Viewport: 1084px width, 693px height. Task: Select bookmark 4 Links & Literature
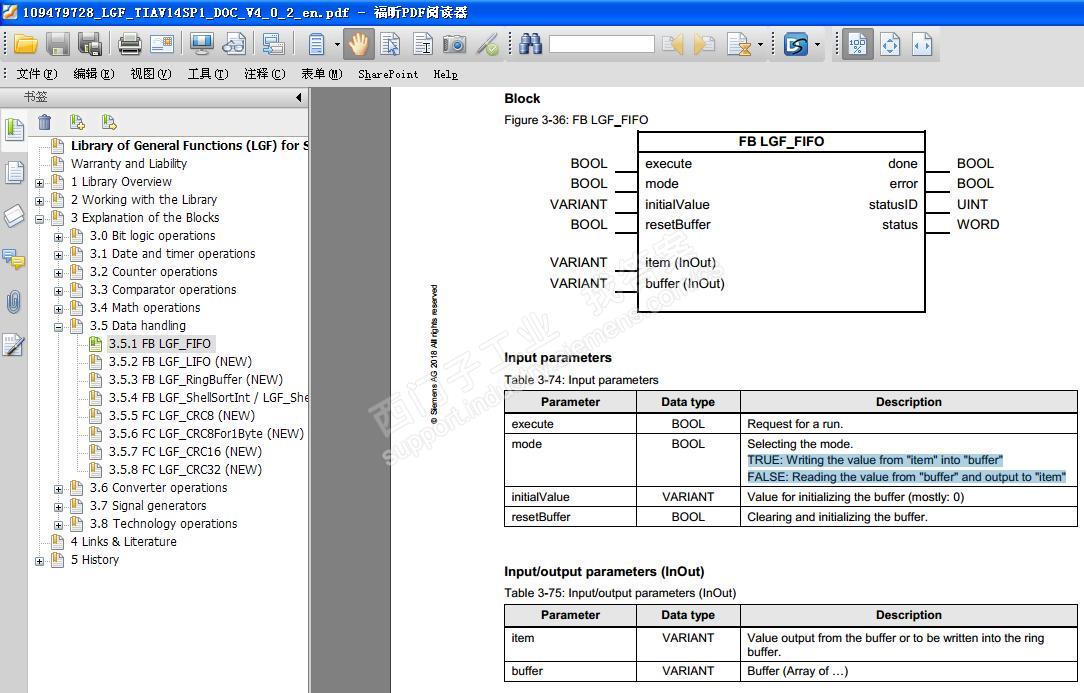(x=123, y=542)
